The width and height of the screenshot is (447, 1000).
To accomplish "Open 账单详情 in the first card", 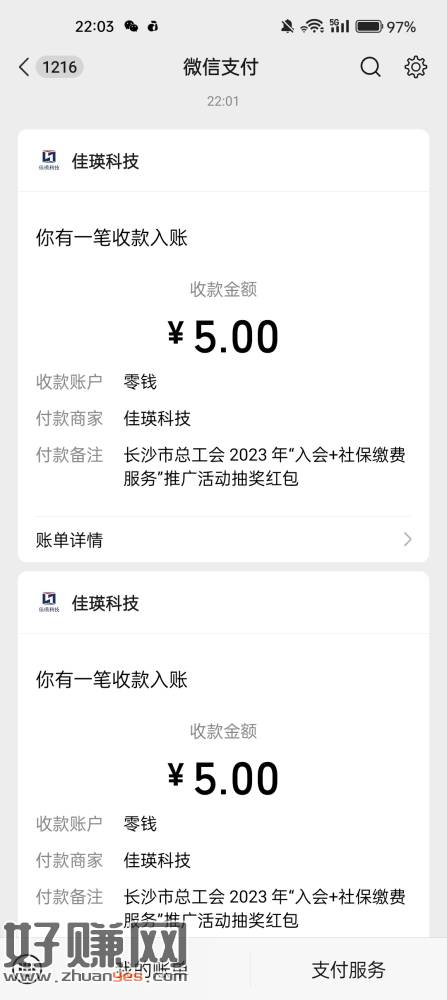I will click(x=223, y=540).
